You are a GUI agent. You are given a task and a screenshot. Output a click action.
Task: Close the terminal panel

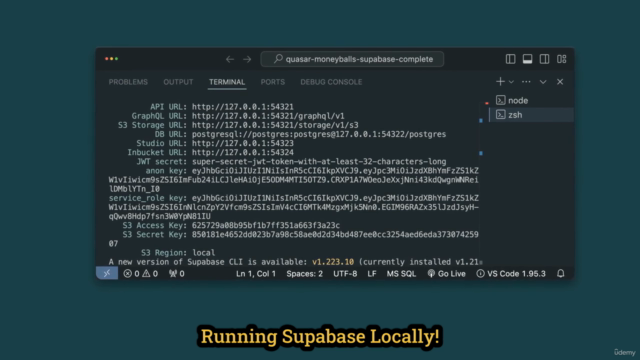560,82
